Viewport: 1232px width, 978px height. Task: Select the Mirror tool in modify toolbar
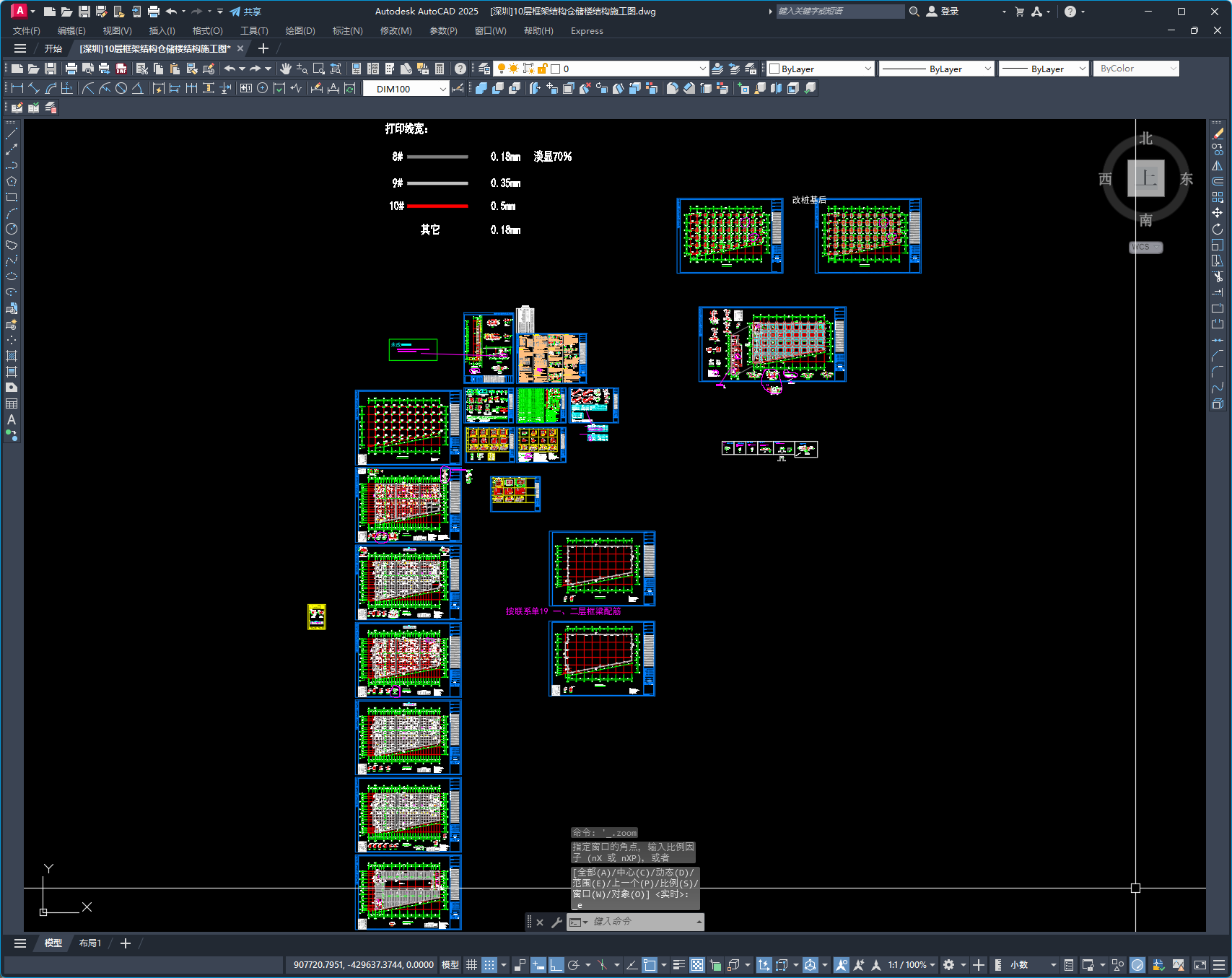(1218, 165)
